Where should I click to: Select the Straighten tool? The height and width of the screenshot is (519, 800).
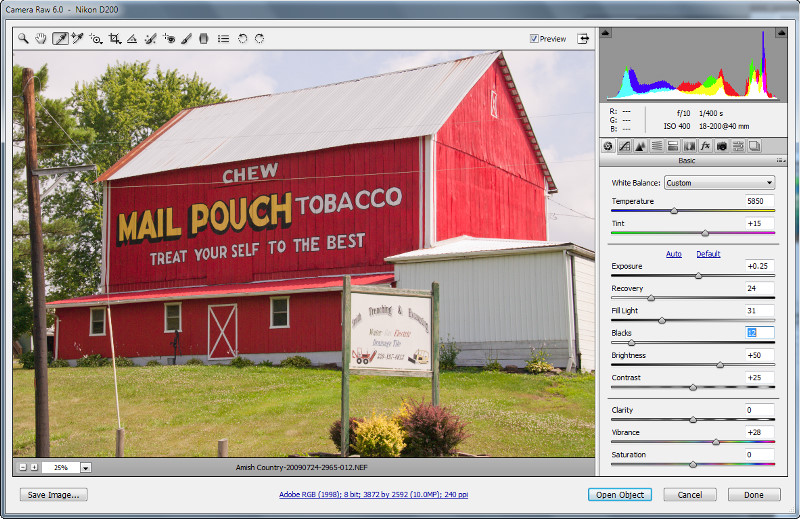pos(132,38)
